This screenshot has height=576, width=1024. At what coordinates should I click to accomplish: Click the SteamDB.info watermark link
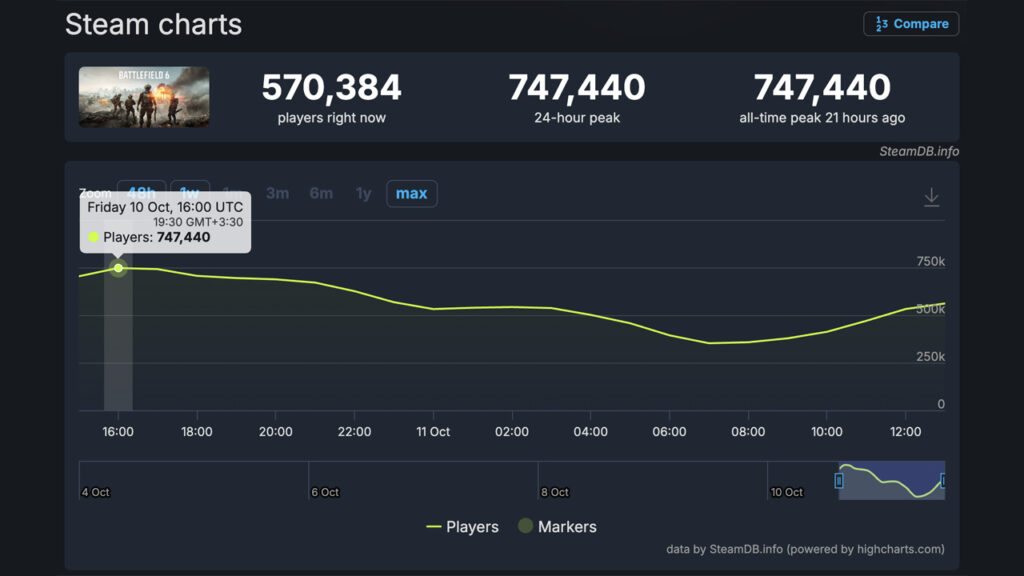tap(918, 151)
